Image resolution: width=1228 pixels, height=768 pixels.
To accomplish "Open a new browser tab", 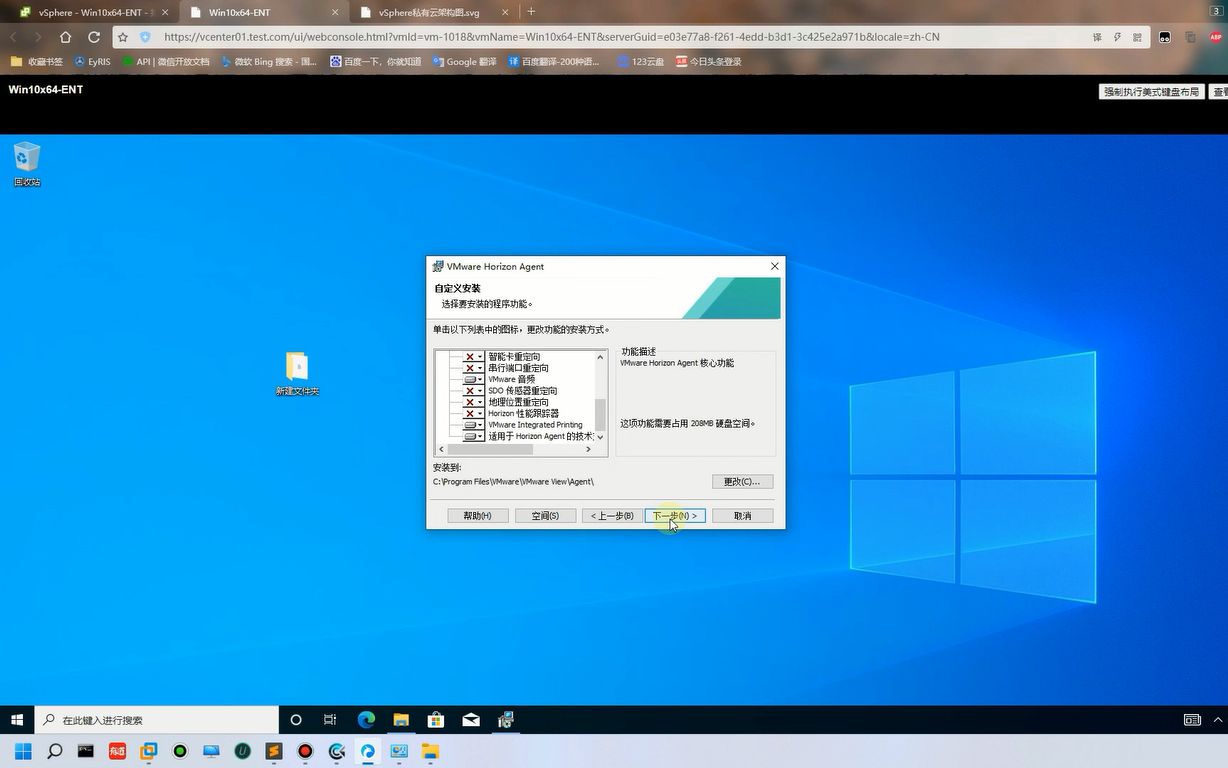I will [531, 12].
